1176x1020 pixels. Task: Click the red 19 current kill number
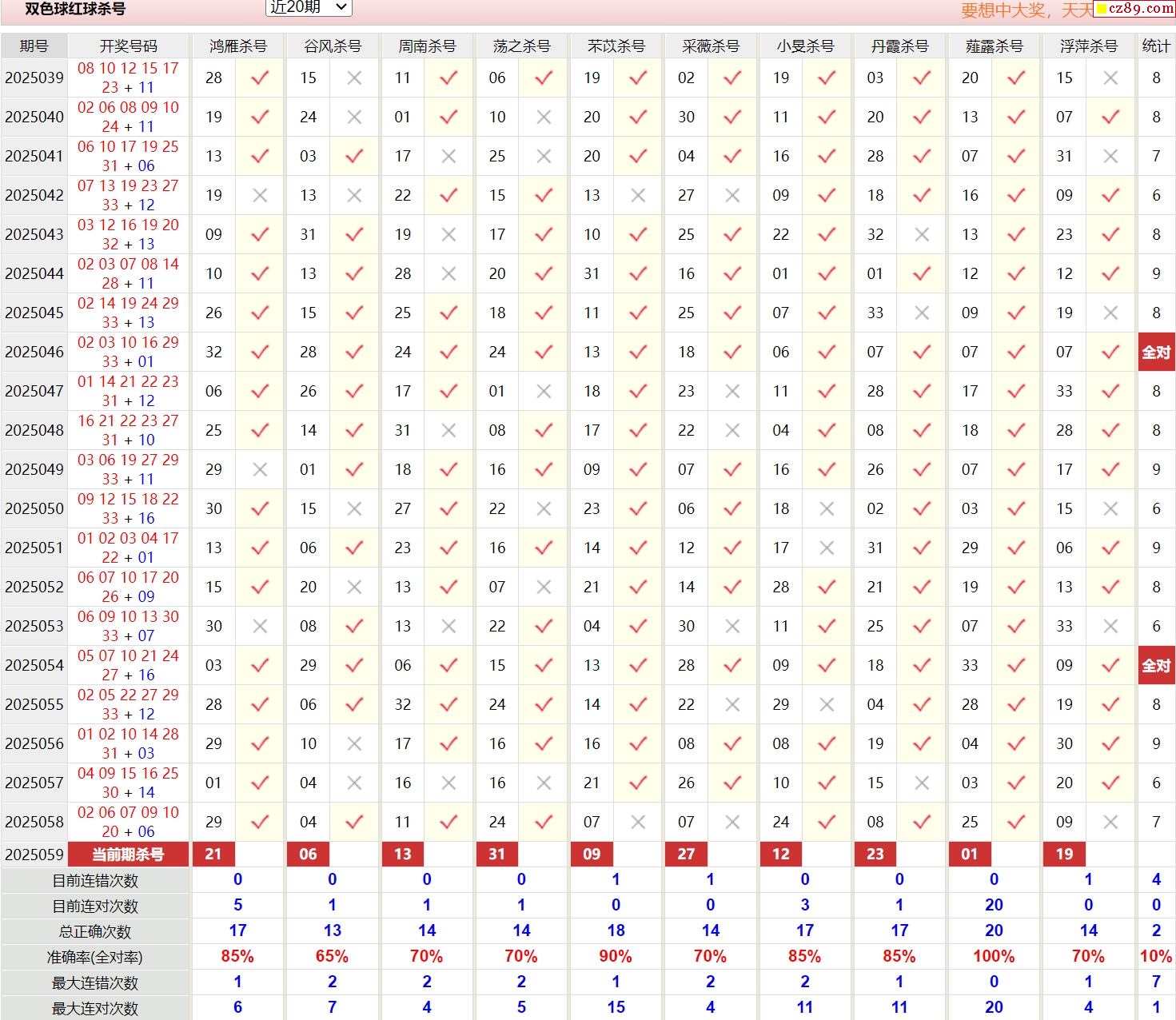(x=1064, y=855)
